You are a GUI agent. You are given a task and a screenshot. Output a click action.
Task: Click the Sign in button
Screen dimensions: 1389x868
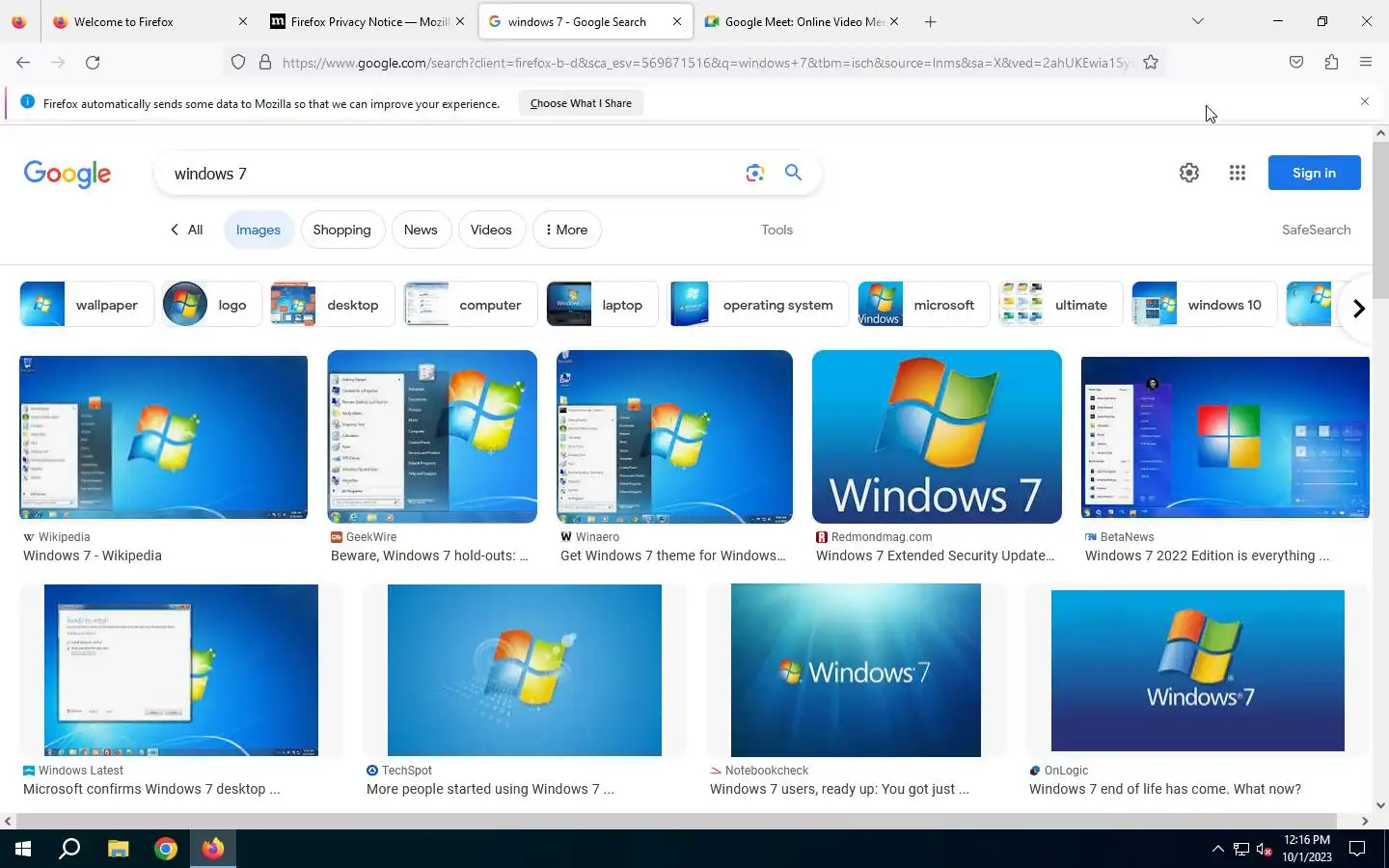(1314, 173)
